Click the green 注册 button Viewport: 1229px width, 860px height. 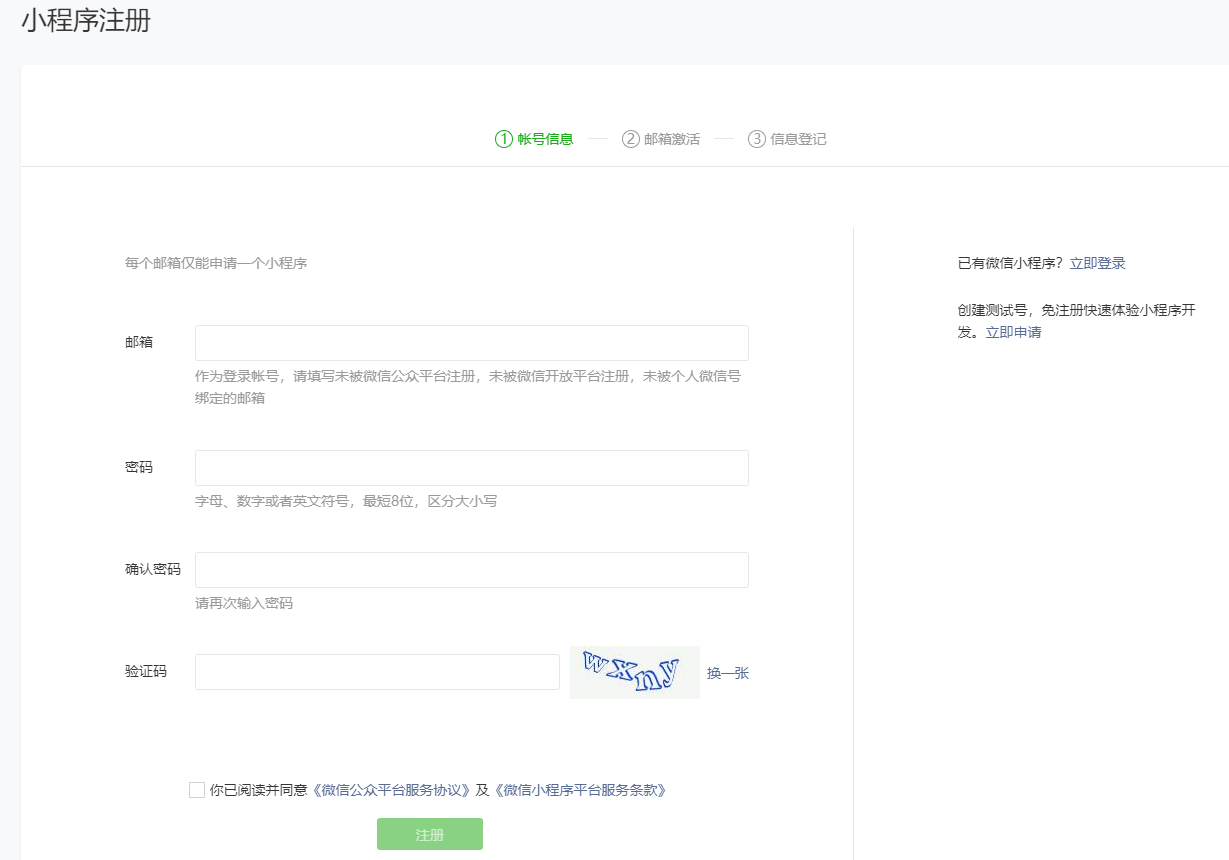click(x=430, y=834)
